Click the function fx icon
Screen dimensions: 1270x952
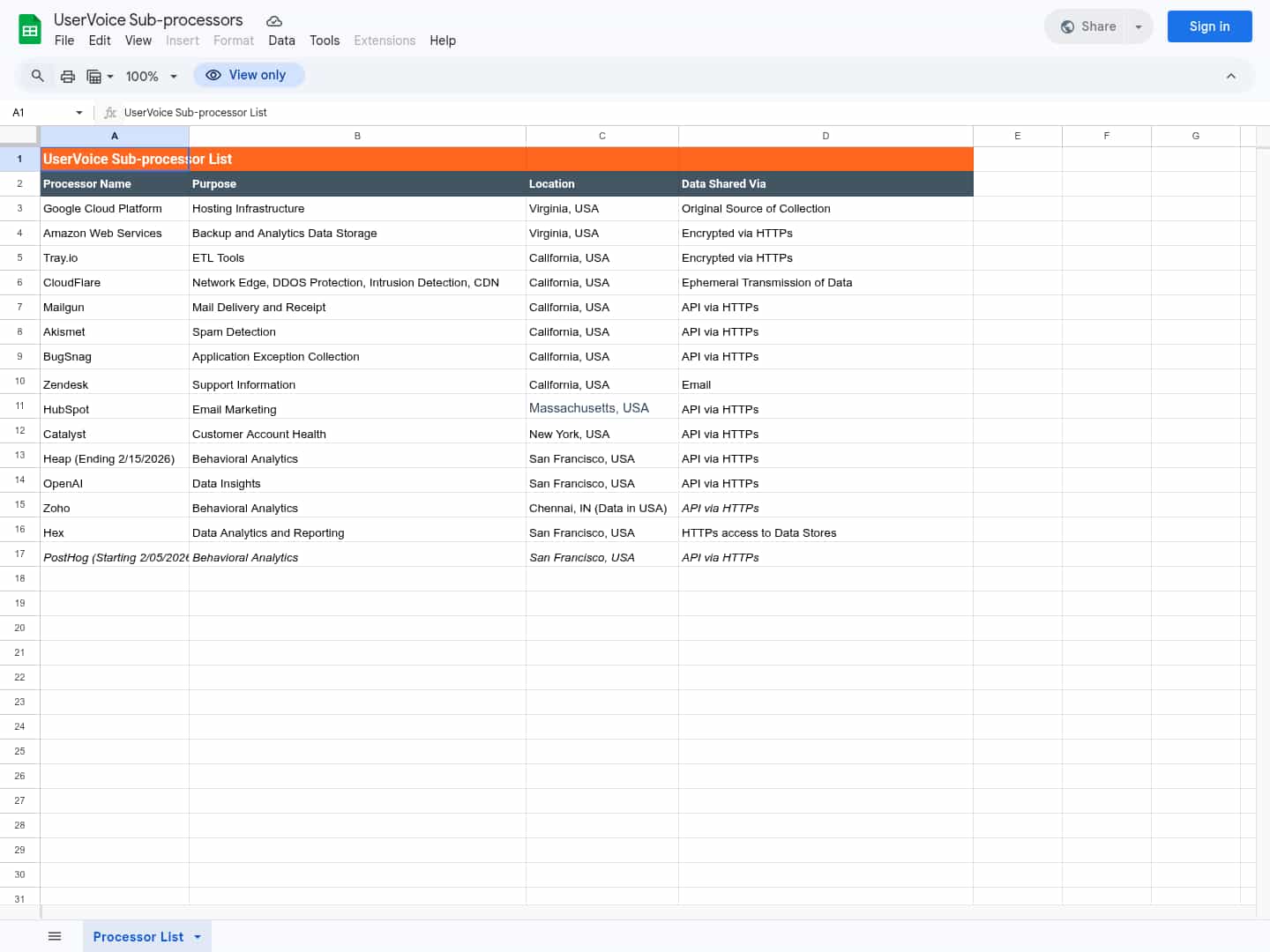click(x=110, y=113)
